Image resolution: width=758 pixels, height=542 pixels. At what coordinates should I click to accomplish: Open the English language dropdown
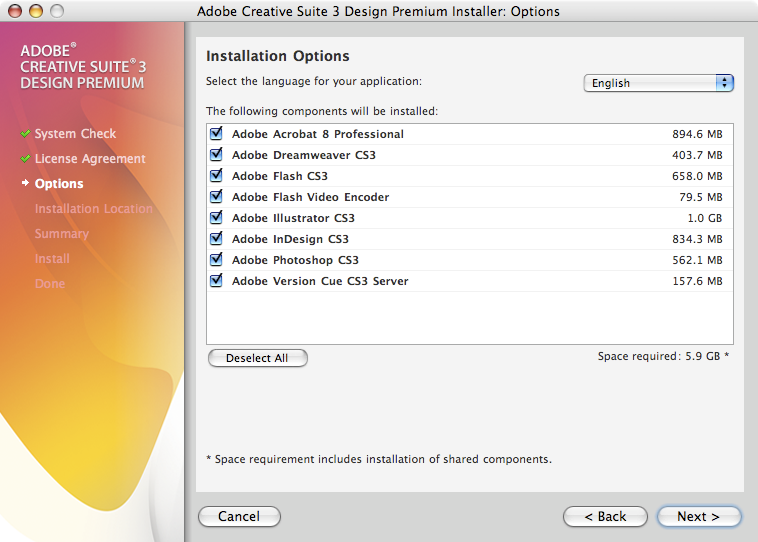coord(658,83)
